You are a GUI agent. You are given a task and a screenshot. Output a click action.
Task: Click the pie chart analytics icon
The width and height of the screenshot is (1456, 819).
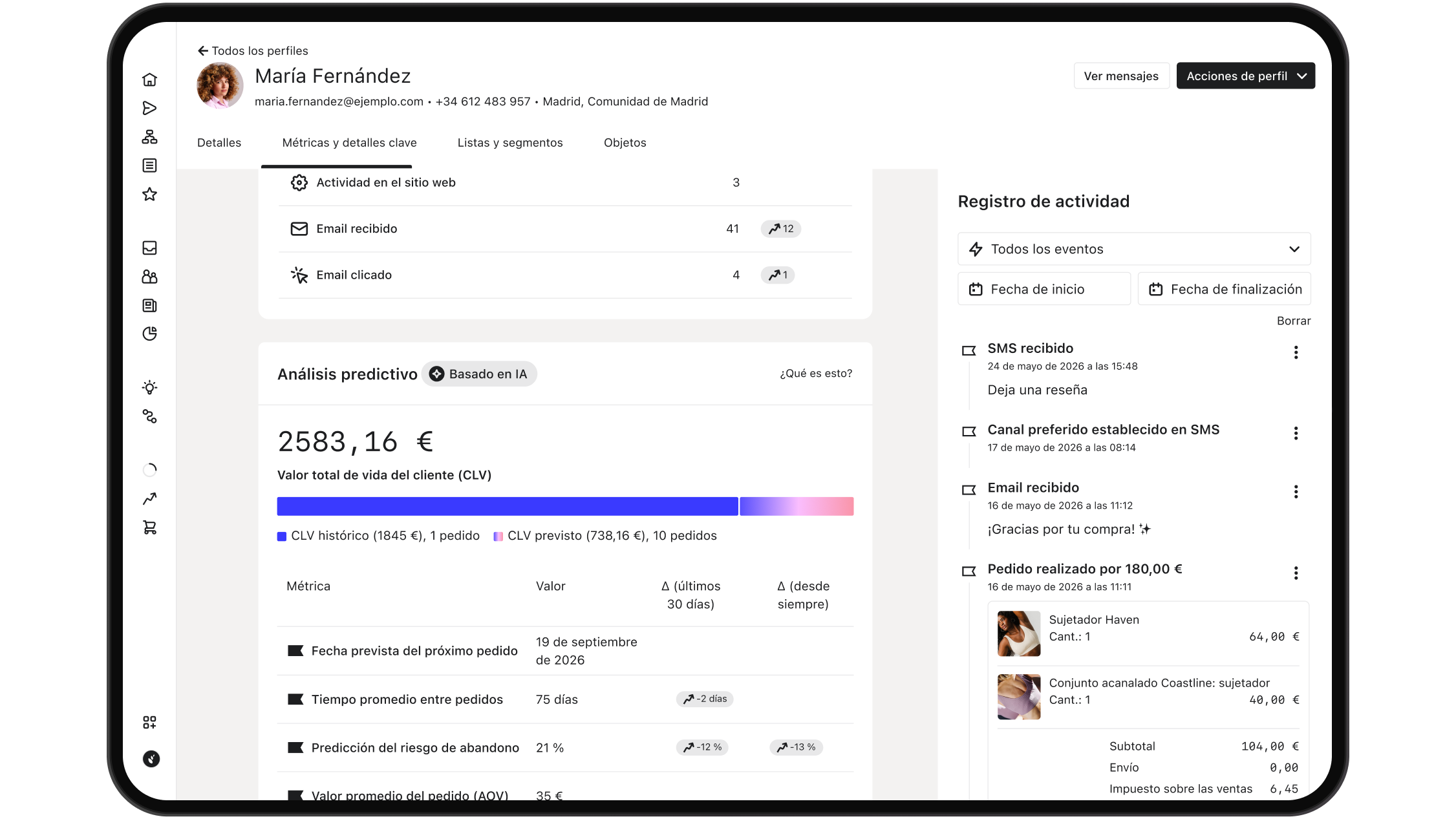pyautogui.click(x=149, y=334)
